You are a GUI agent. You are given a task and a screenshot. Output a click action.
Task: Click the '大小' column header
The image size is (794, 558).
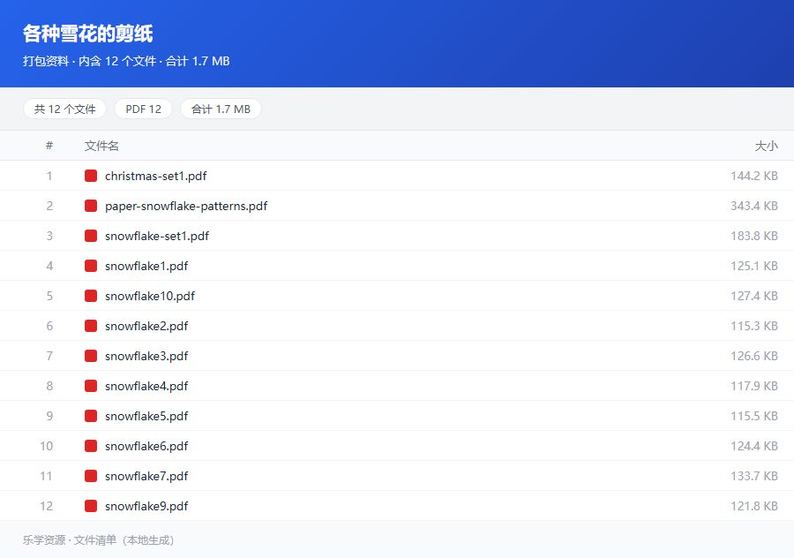766,146
